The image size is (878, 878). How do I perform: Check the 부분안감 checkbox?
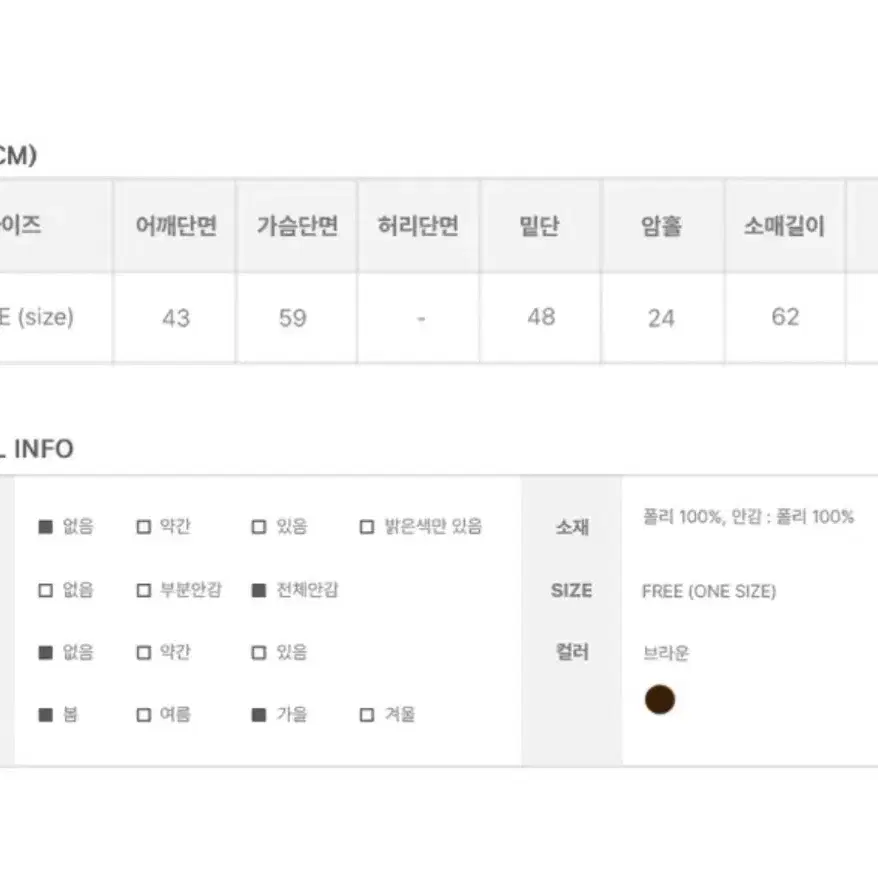tap(144, 590)
